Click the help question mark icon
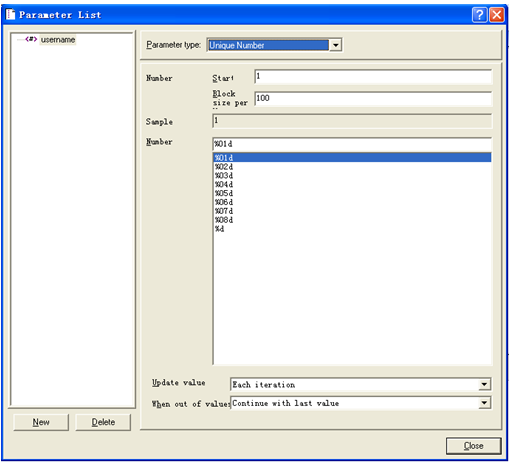Image resolution: width=510 pixels, height=463 pixels. 479,15
